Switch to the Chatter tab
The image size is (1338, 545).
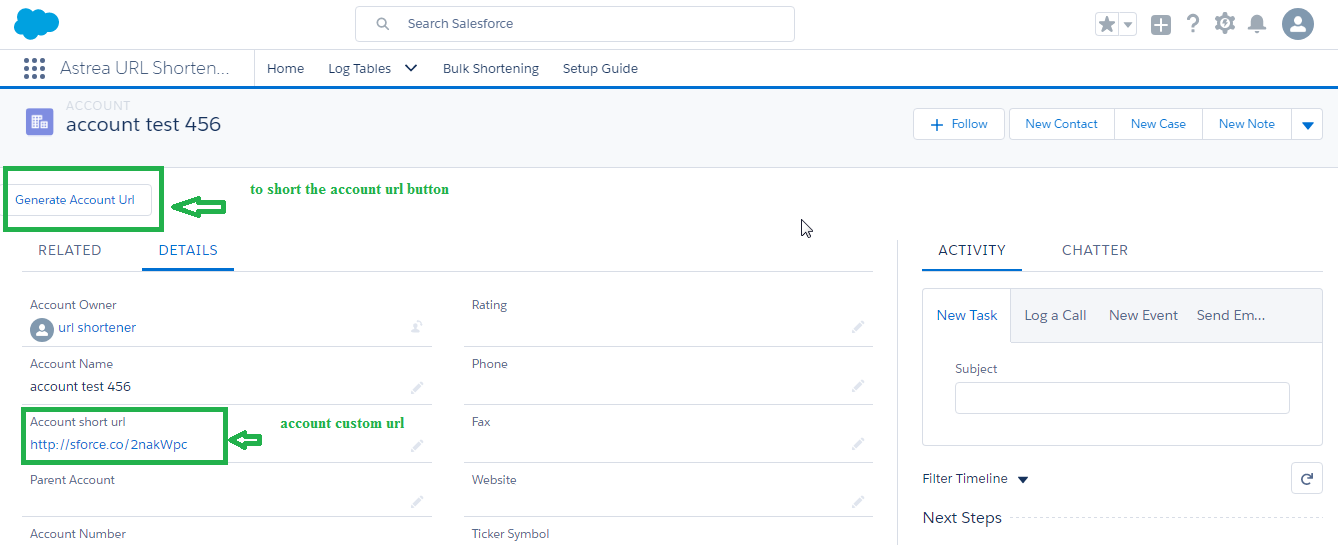point(1094,250)
